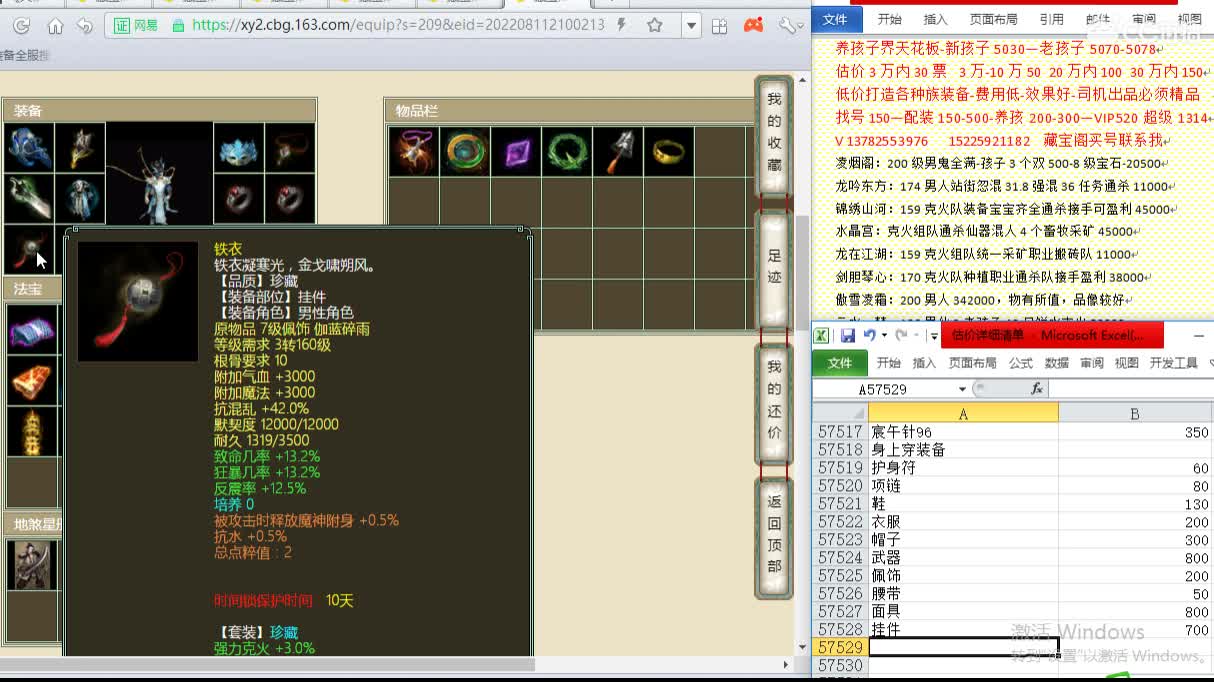The height and width of the screenshot is (682, 1214).
Task: Select the golden flame treasure in 法宝
Action: (32, 431)
